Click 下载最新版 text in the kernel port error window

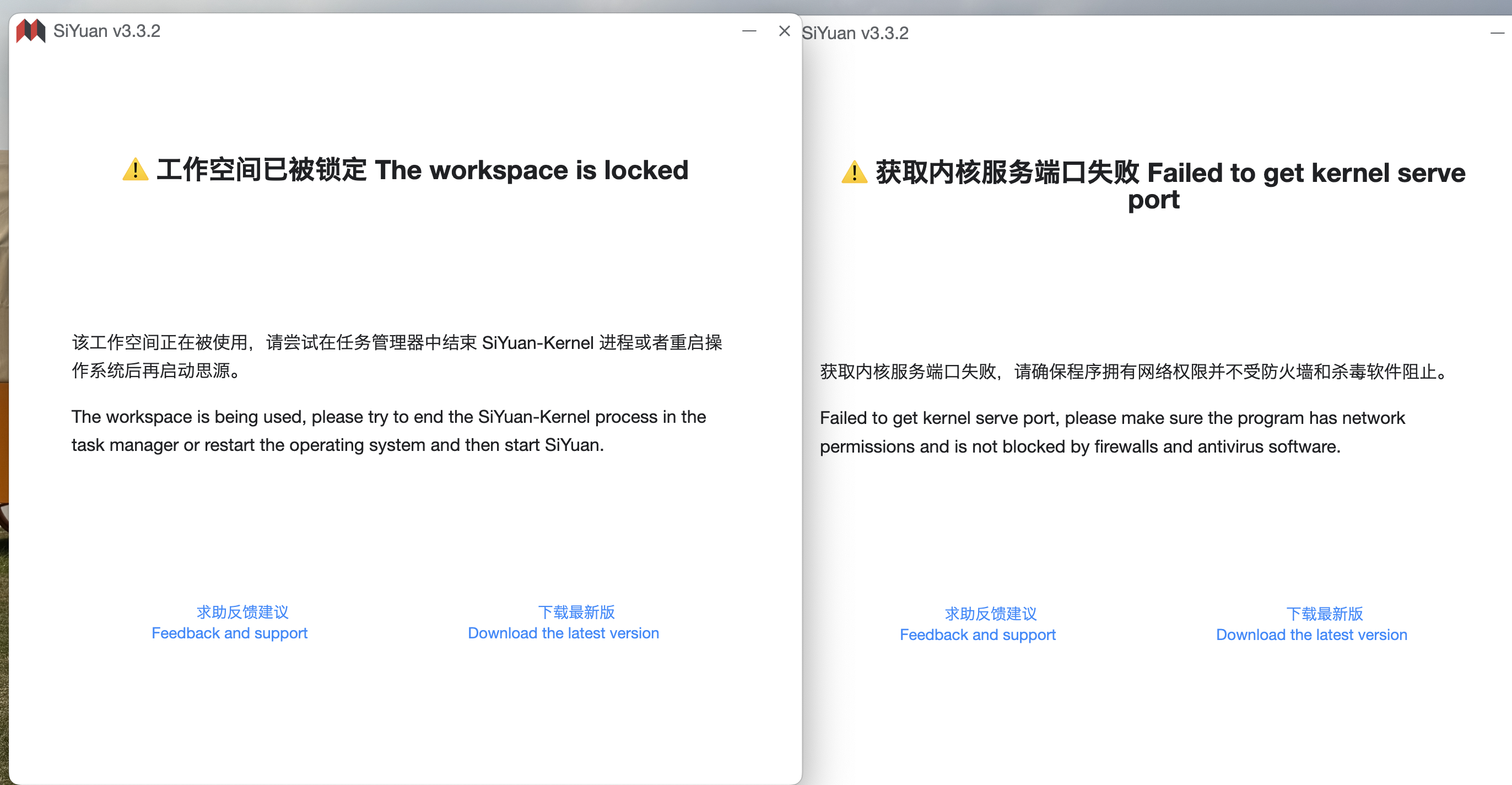pos(1324,614)
